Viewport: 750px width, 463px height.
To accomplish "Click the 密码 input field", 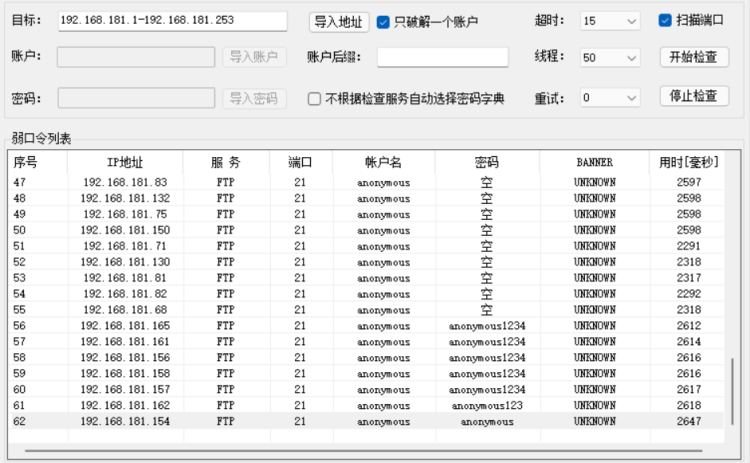I will [x=136, y=98].
